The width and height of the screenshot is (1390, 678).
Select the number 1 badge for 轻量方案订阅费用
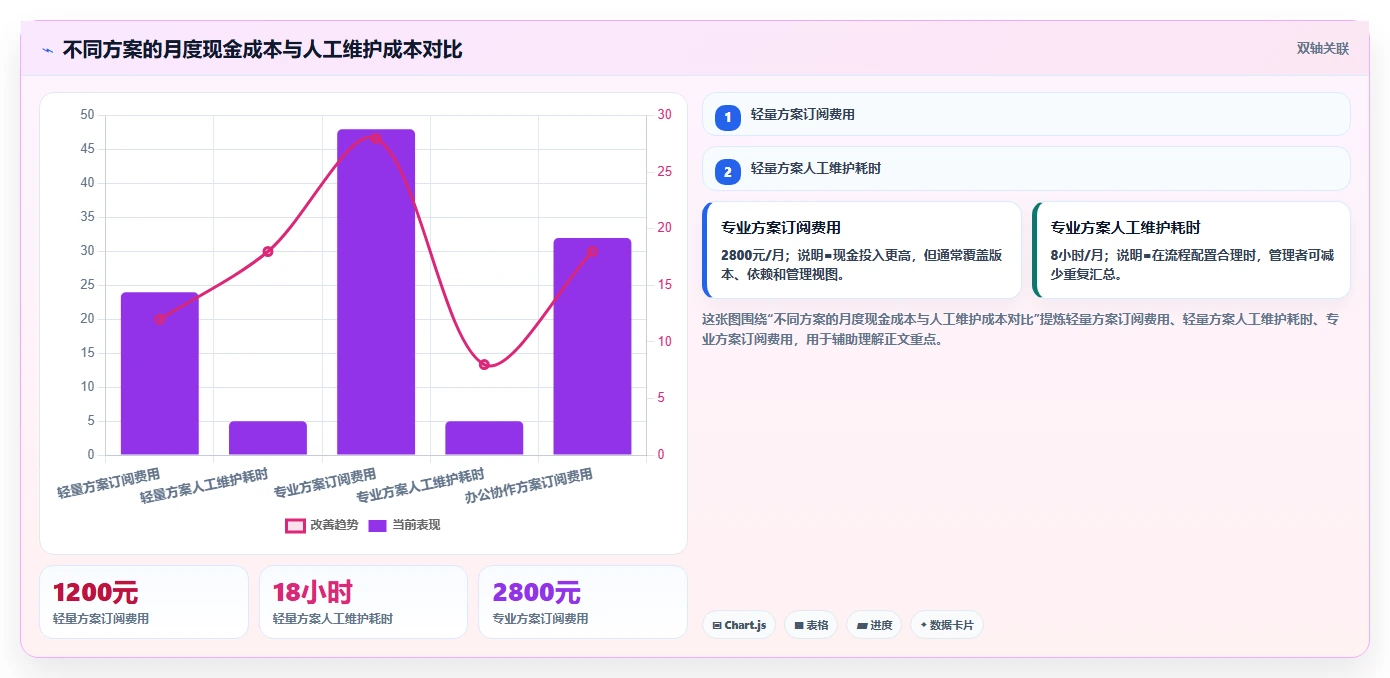click(728, 117)
